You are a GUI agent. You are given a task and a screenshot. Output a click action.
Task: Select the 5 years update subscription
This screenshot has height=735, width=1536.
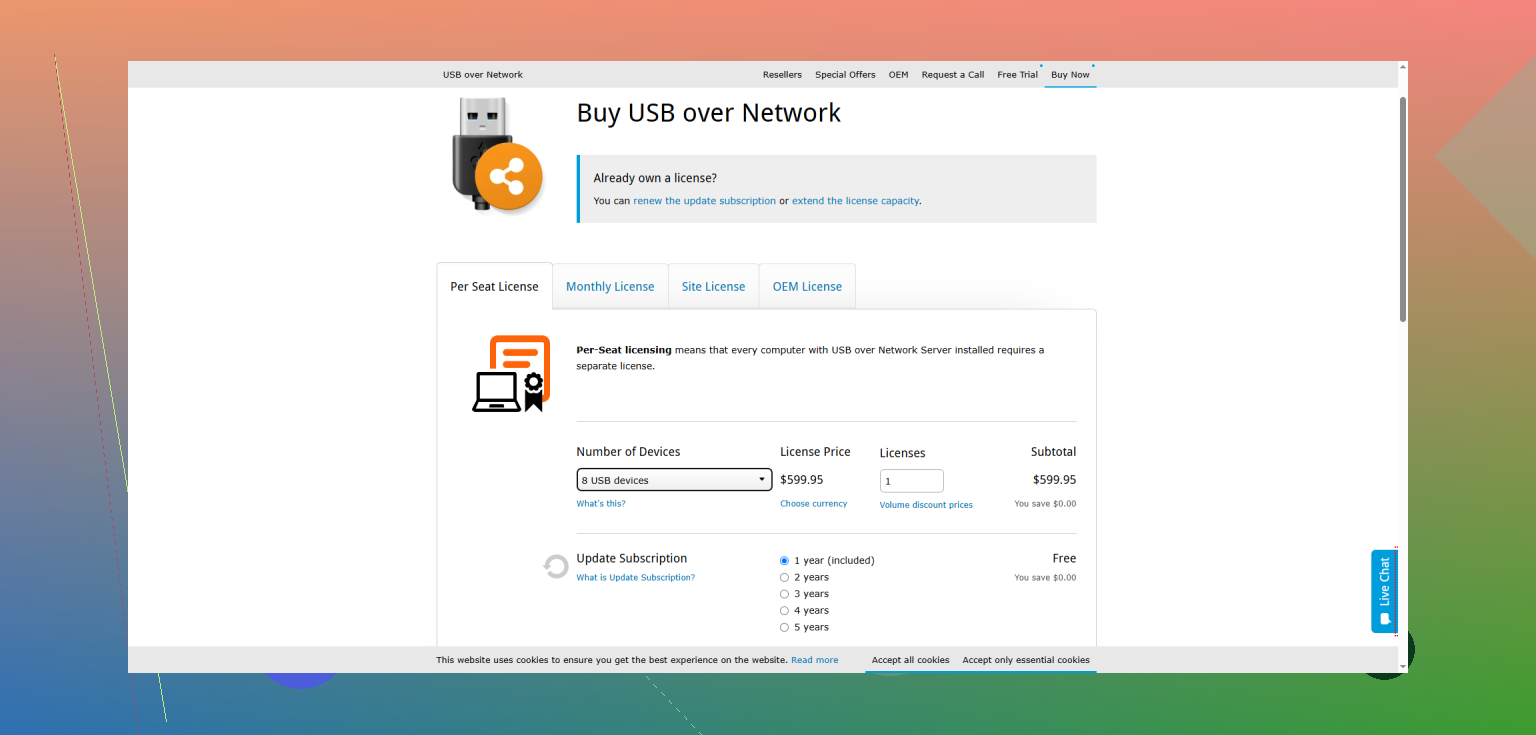coord(784,628)
